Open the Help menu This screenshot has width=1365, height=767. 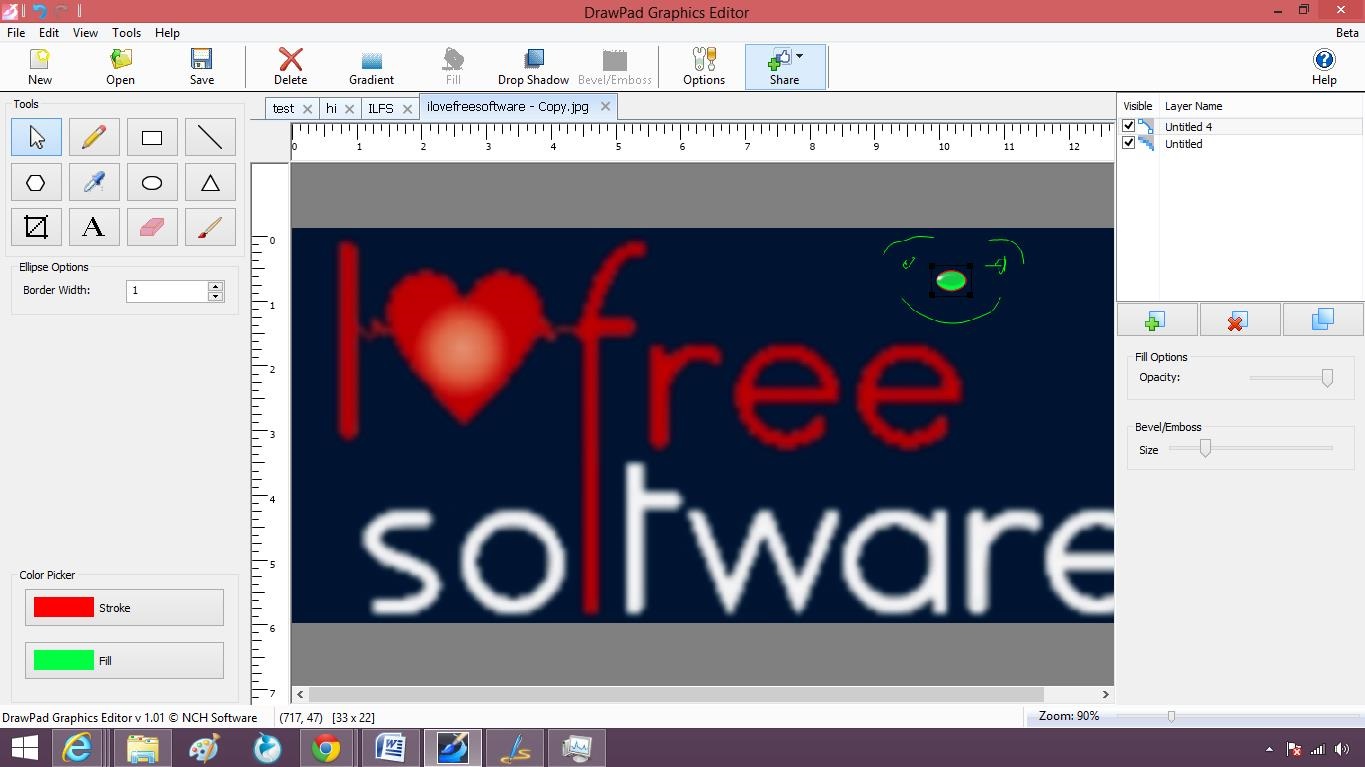pos(167,32)
